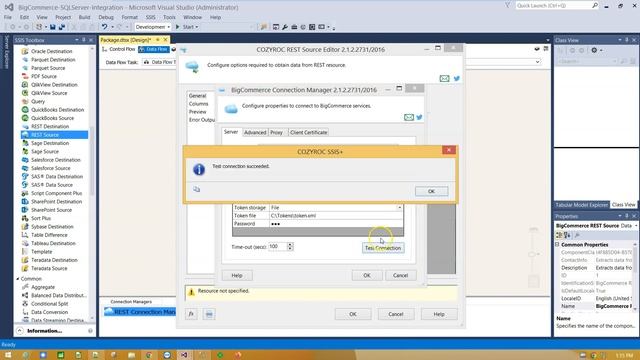This screenshot has height=360, width=640.
Task: Open Help in the BigCommerce Connection Manager
Action: coord(237,276)
